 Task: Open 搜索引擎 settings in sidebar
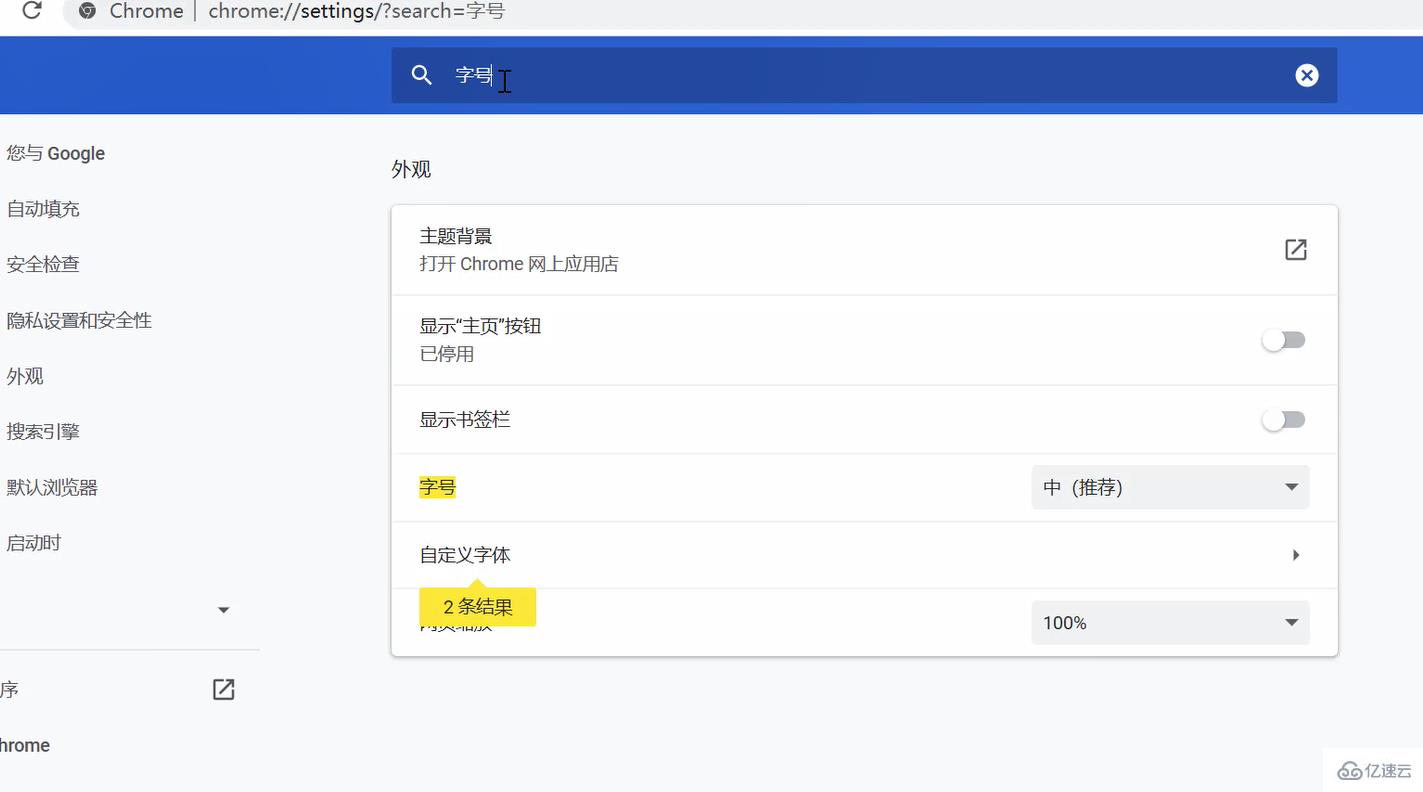click(x=43, y=431)
